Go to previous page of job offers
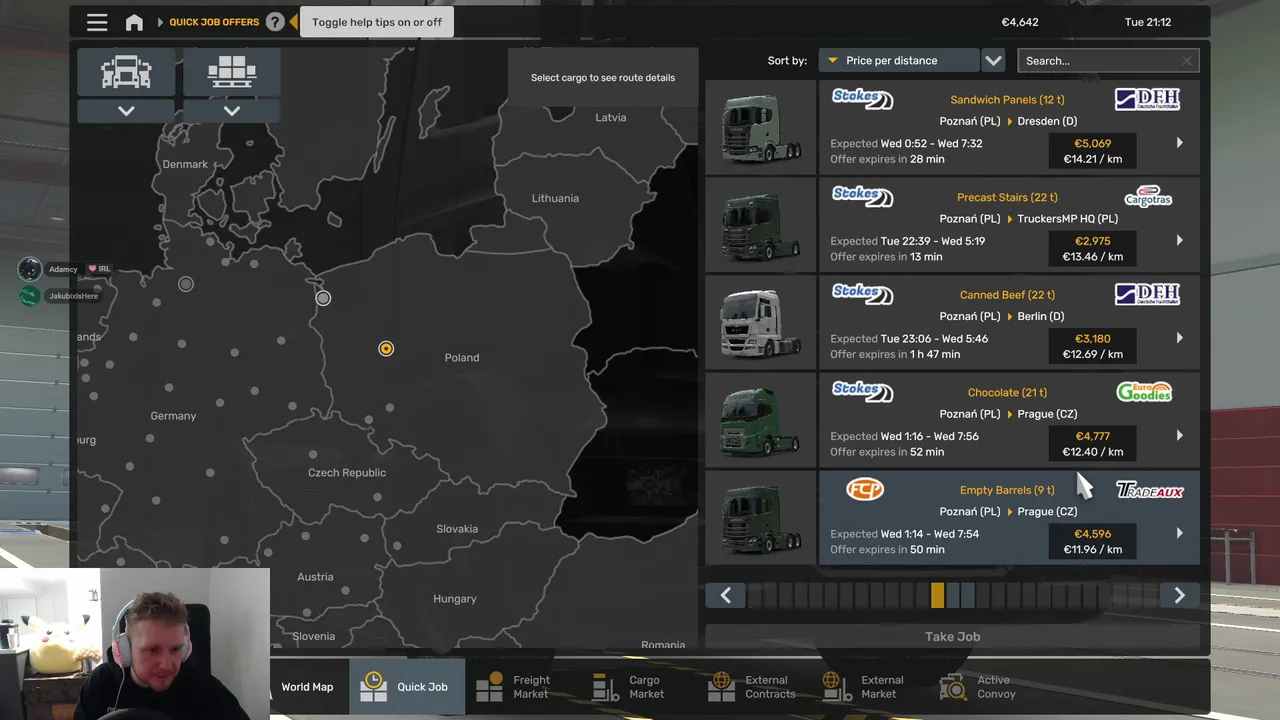This screenshot has height=720, width=1280. click(726, 595)
